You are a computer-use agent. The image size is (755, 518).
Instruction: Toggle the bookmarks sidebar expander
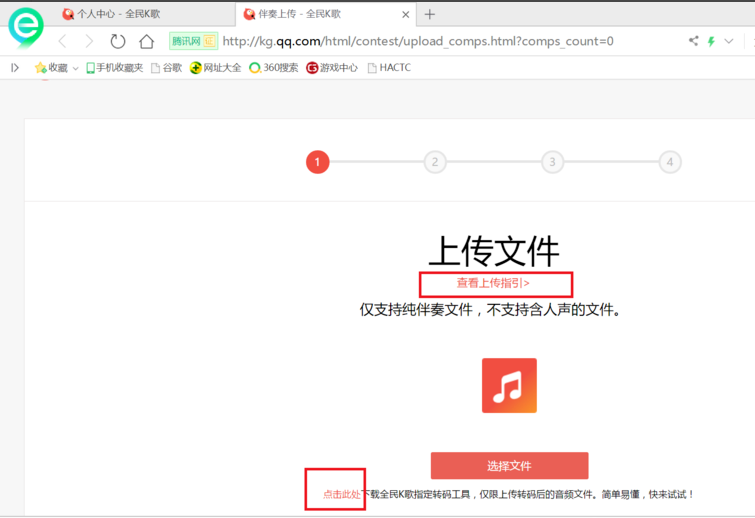point(15,68)
